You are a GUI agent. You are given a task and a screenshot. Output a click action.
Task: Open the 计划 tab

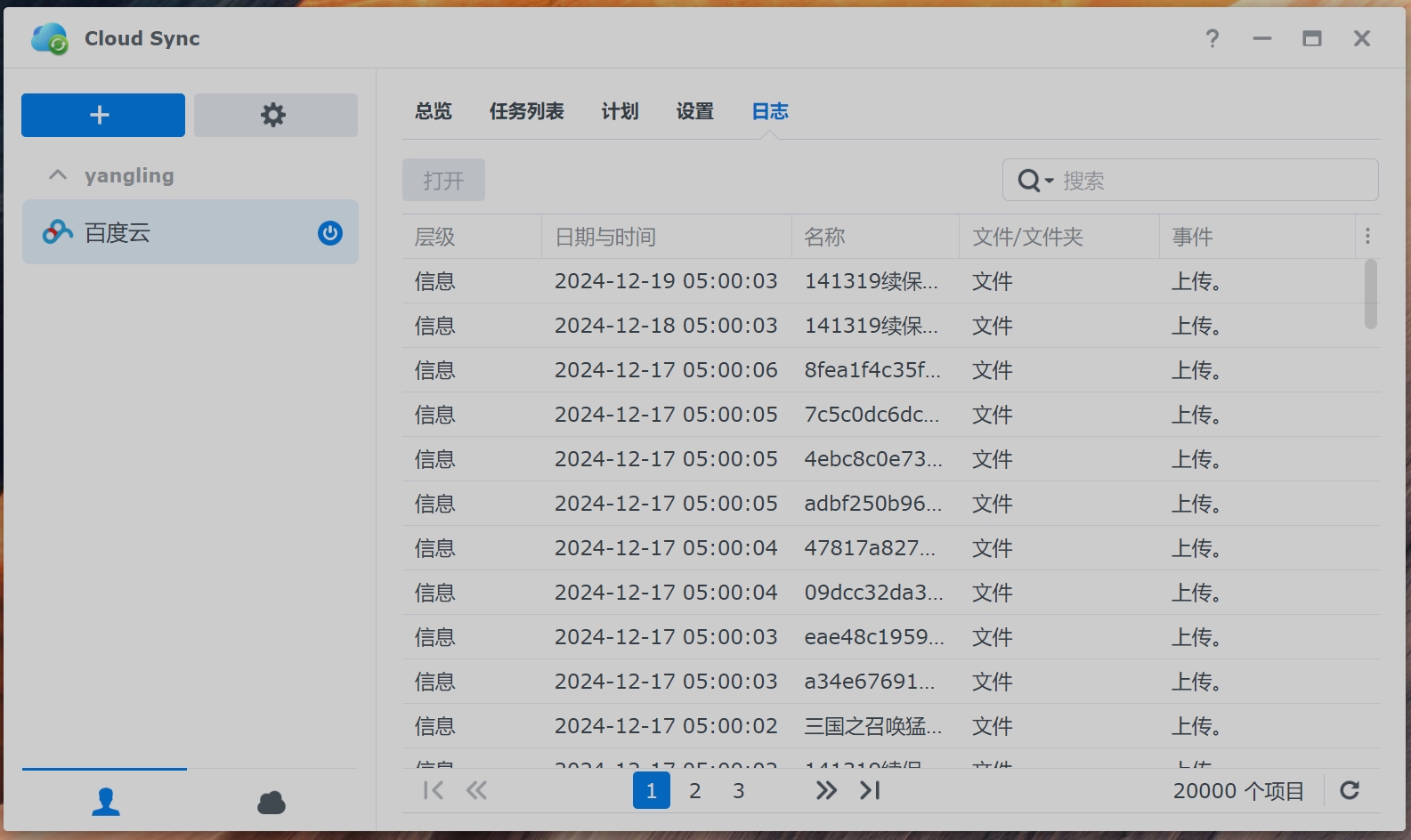coord(620,111)
